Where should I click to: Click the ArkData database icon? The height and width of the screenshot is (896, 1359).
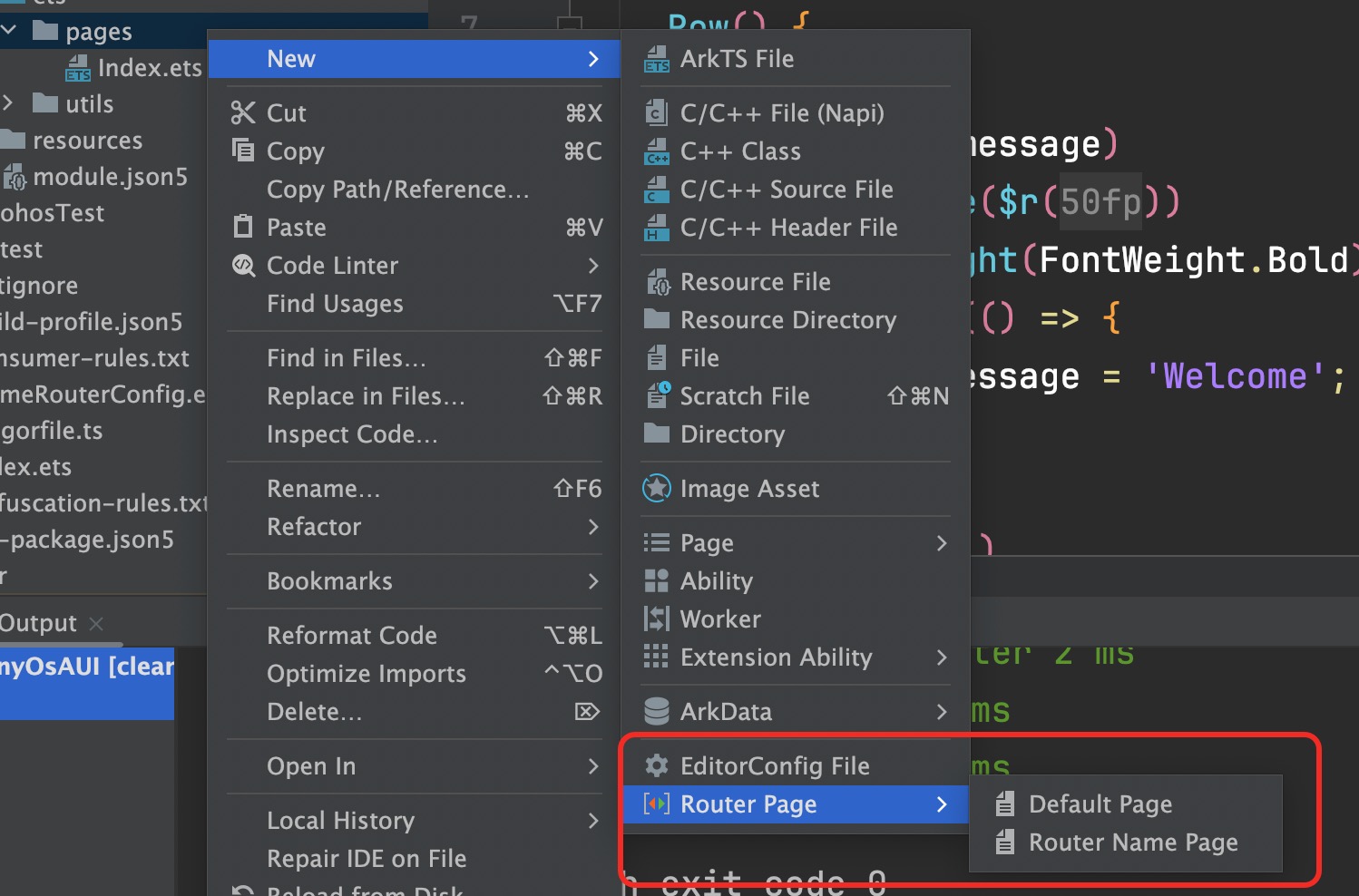657,712
